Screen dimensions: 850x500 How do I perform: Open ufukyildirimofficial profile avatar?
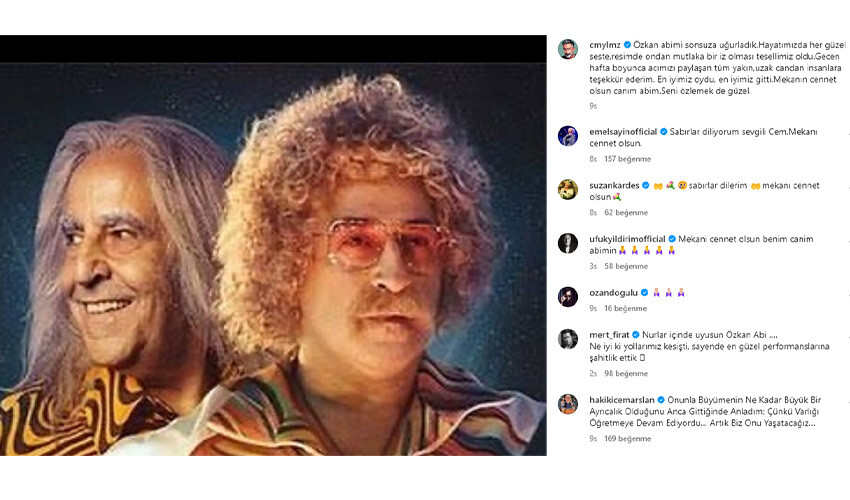point(568,243)
